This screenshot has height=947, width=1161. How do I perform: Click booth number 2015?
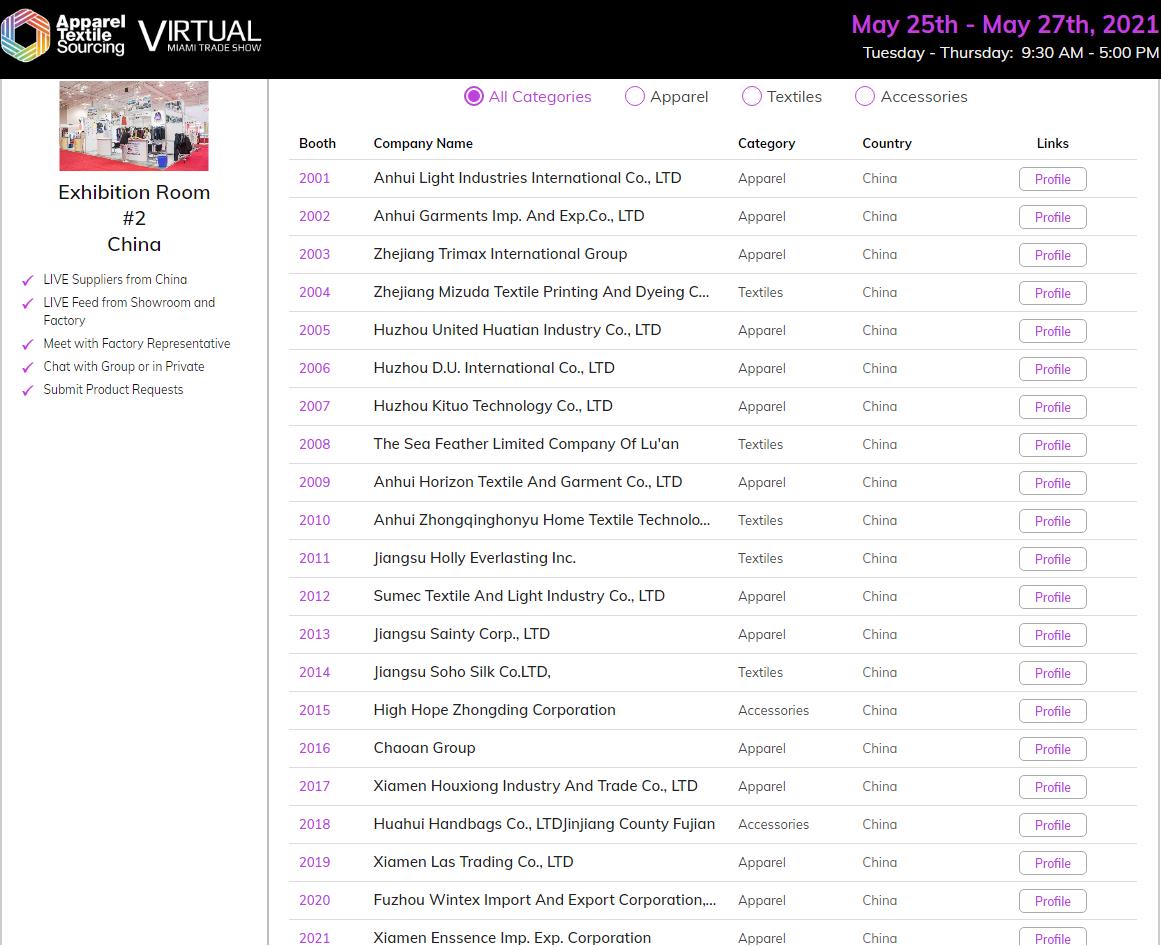(x=315, y=710)
